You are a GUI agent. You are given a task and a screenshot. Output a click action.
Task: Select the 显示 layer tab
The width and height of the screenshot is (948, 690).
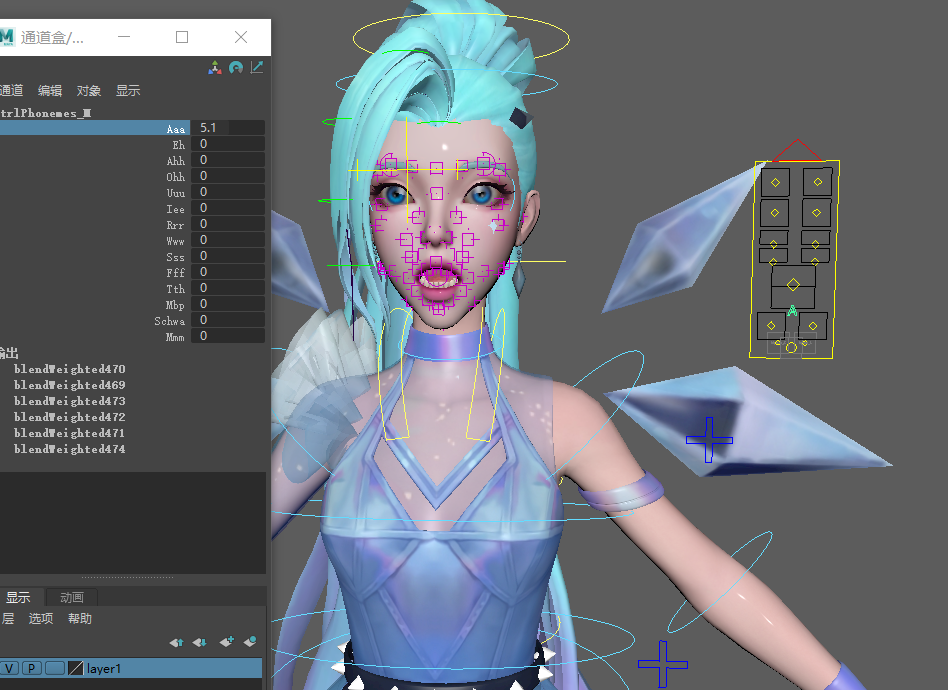[x=18, y=597]
